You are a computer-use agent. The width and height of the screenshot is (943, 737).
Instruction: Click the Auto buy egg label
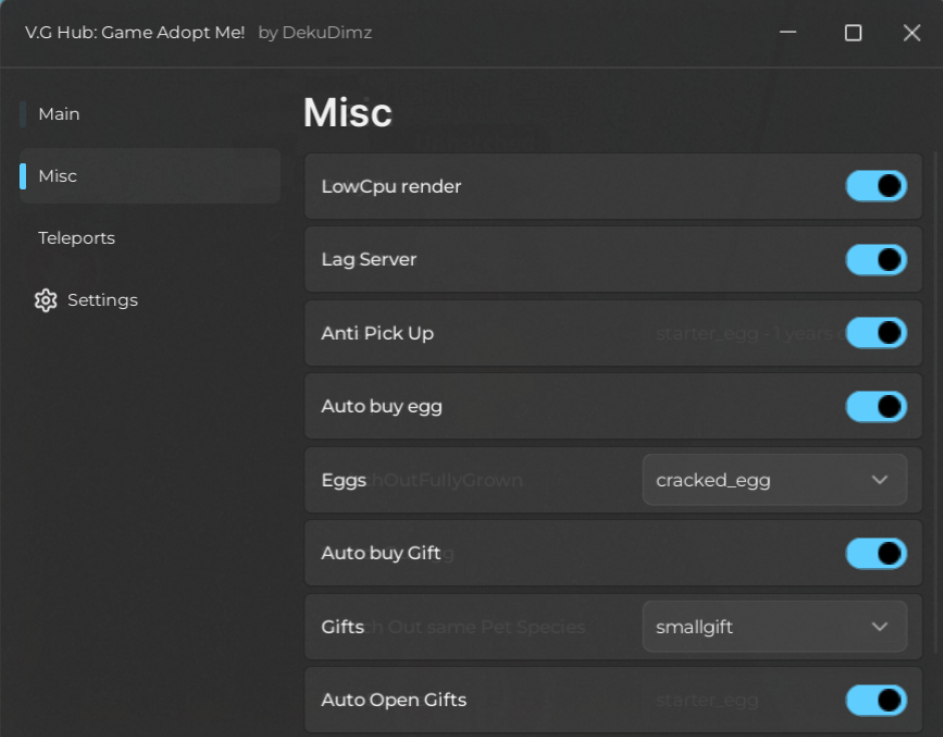coord(381,407)
